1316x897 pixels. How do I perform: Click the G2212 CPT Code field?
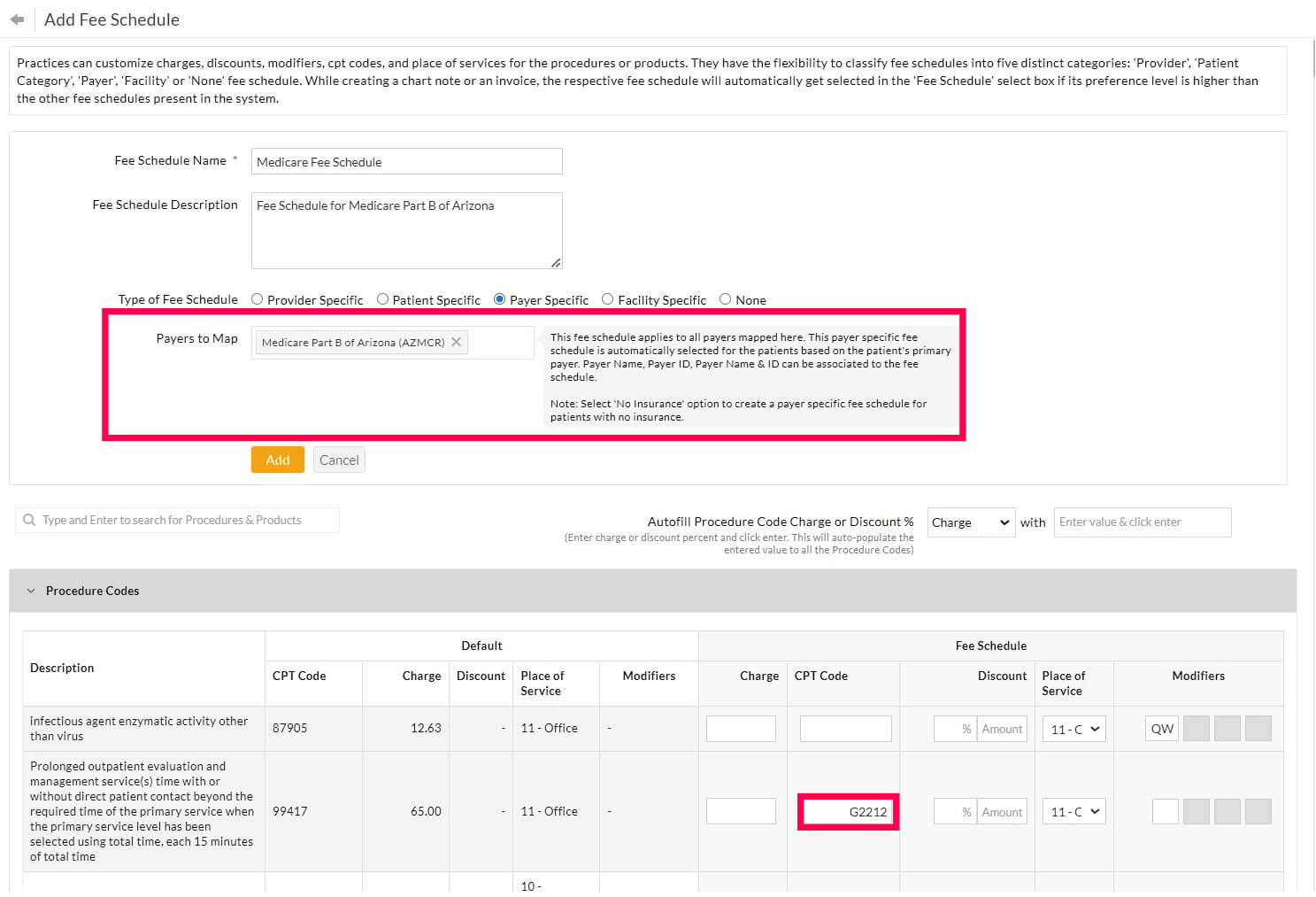tap(847, 812)
